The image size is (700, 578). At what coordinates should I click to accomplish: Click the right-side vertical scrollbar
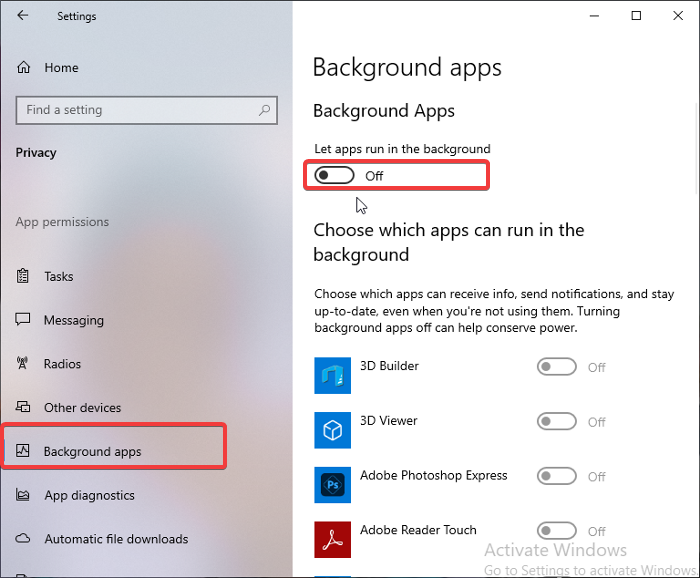[696, 149]
